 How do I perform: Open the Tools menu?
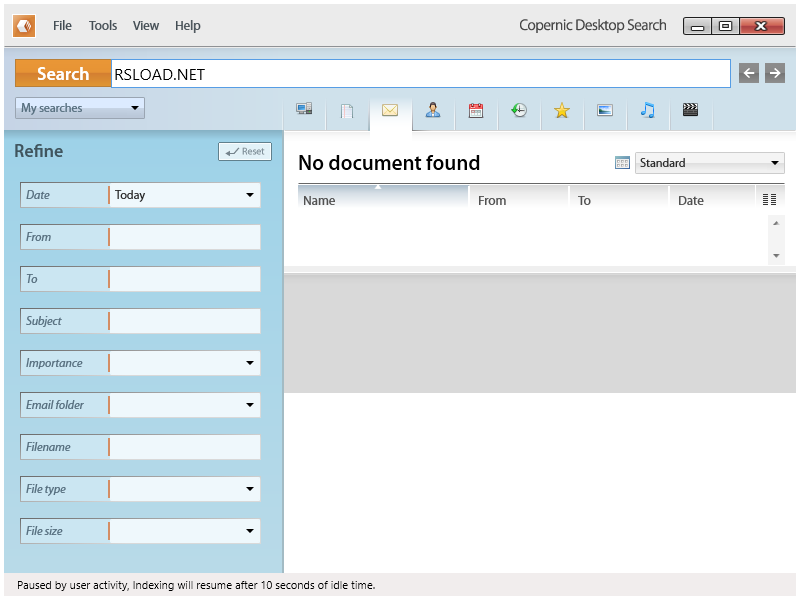(x=103, y=26)
